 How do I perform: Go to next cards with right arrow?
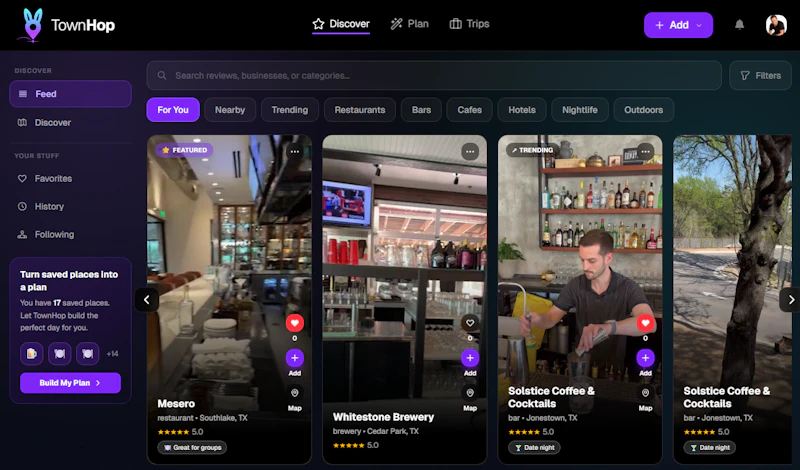pyautogui.click(x=790, y=300)
